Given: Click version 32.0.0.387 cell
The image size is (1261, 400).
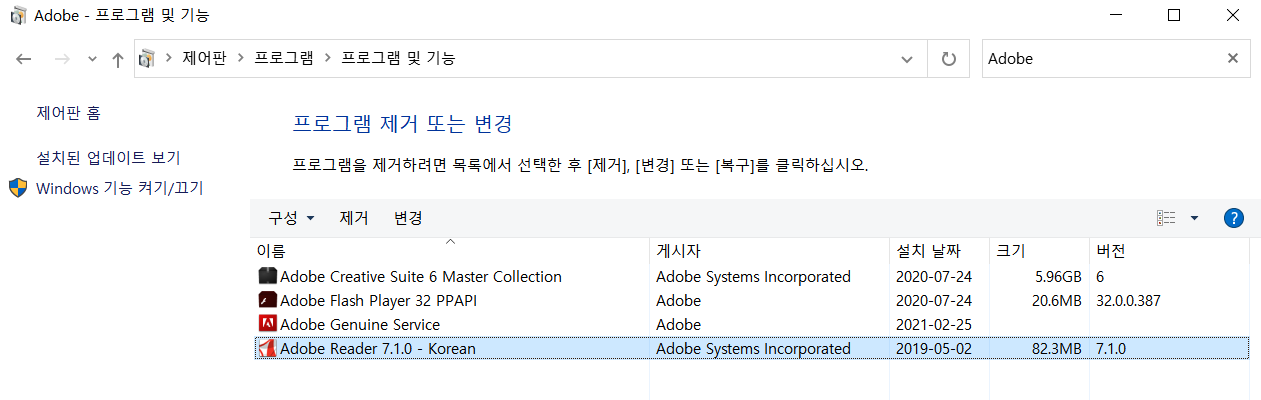Looking at the screenshot, I should click(1129, 301).
